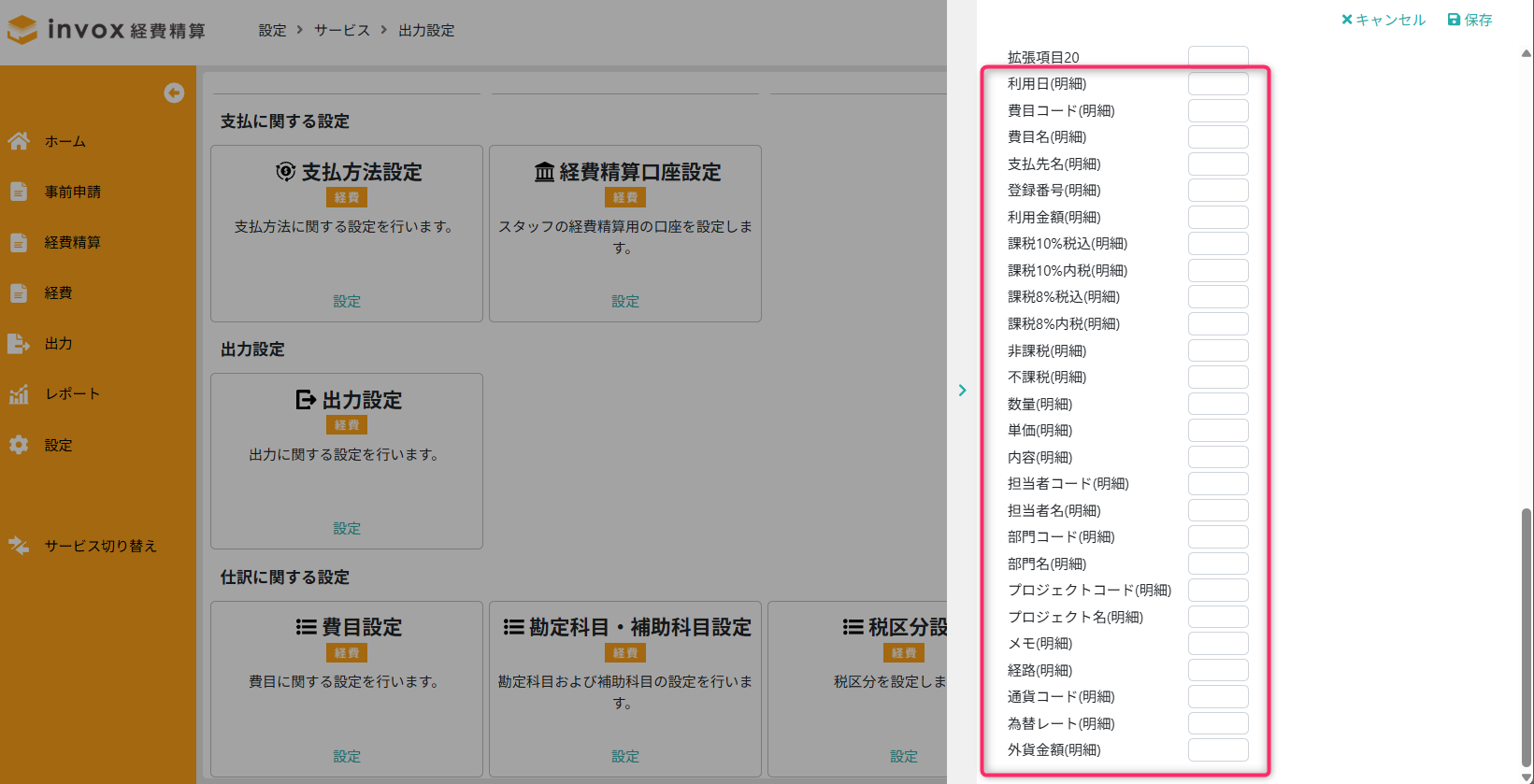Image resolution: width=1534 pixels, height=784 pixels.
Task: Click the 内容(明細) input field
Action: tap(1218, 457)
